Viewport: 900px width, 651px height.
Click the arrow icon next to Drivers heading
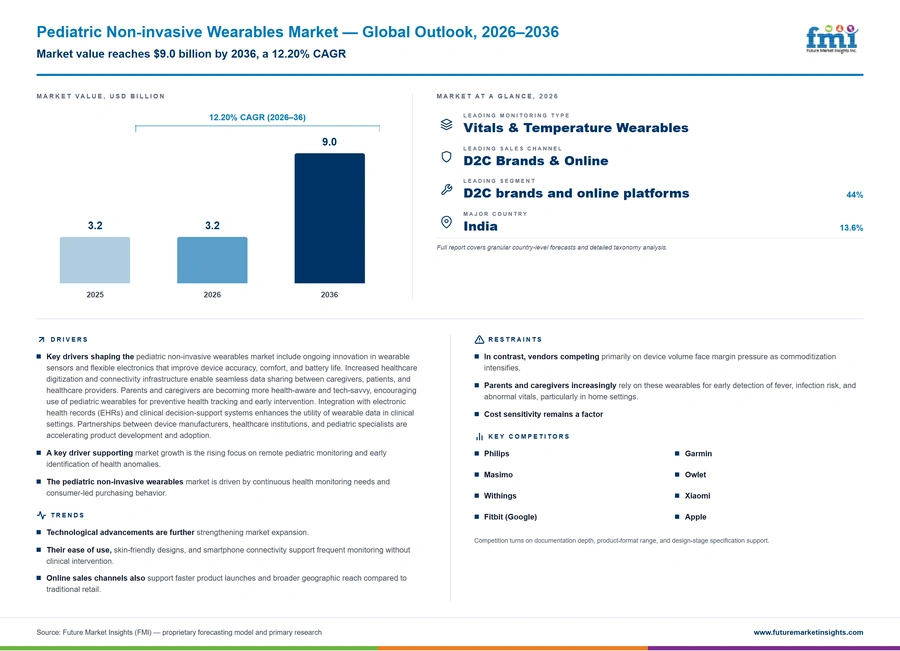click(x=41, y=340)
